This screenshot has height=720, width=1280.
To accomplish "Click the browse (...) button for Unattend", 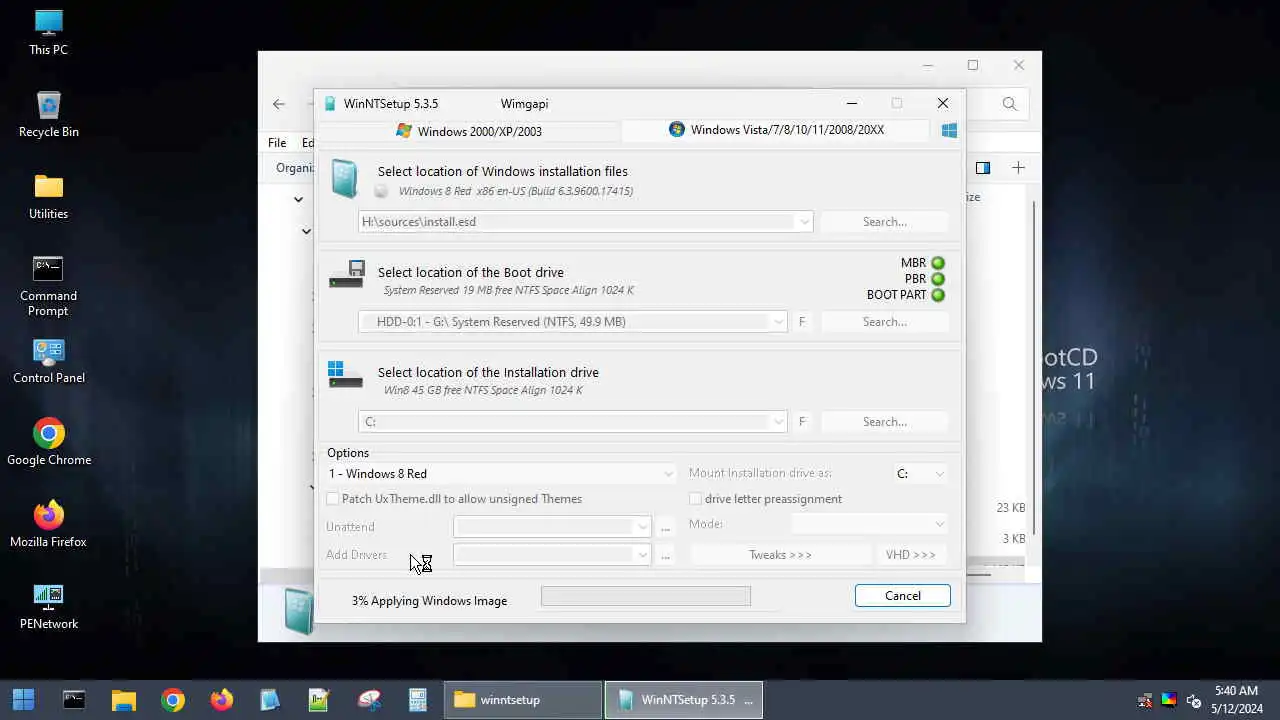I will point(665,527).
